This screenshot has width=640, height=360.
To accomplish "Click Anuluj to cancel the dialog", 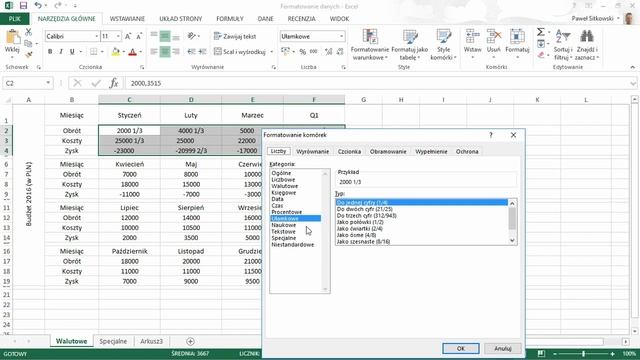I will [x=502, y=349].
